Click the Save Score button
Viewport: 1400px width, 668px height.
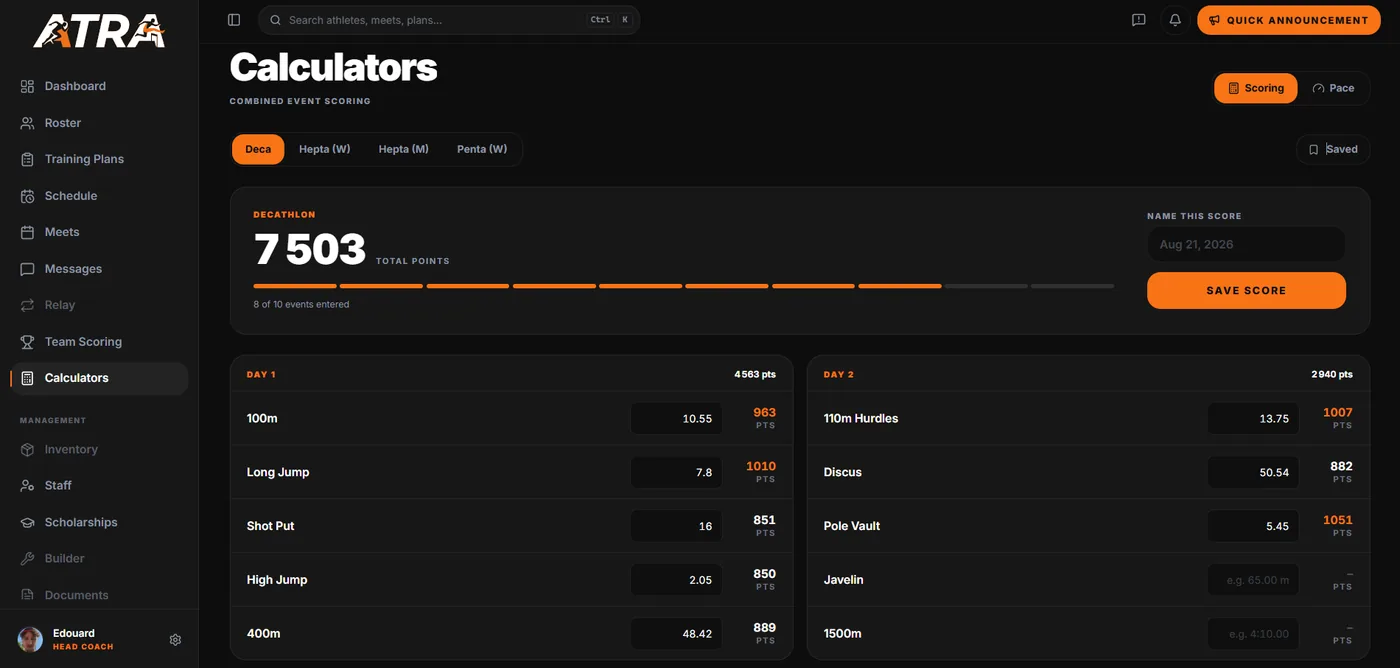tap(1246, 291)
